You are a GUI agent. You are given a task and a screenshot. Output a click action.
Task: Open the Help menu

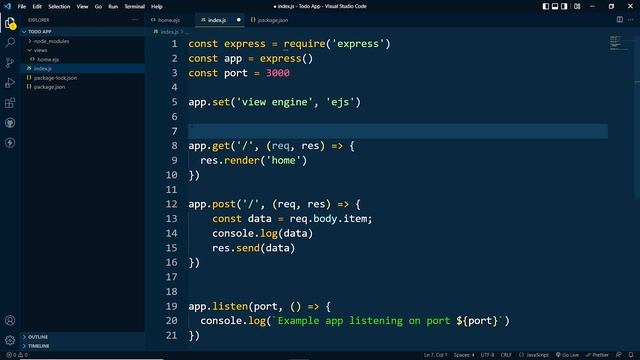pos(157,7)
